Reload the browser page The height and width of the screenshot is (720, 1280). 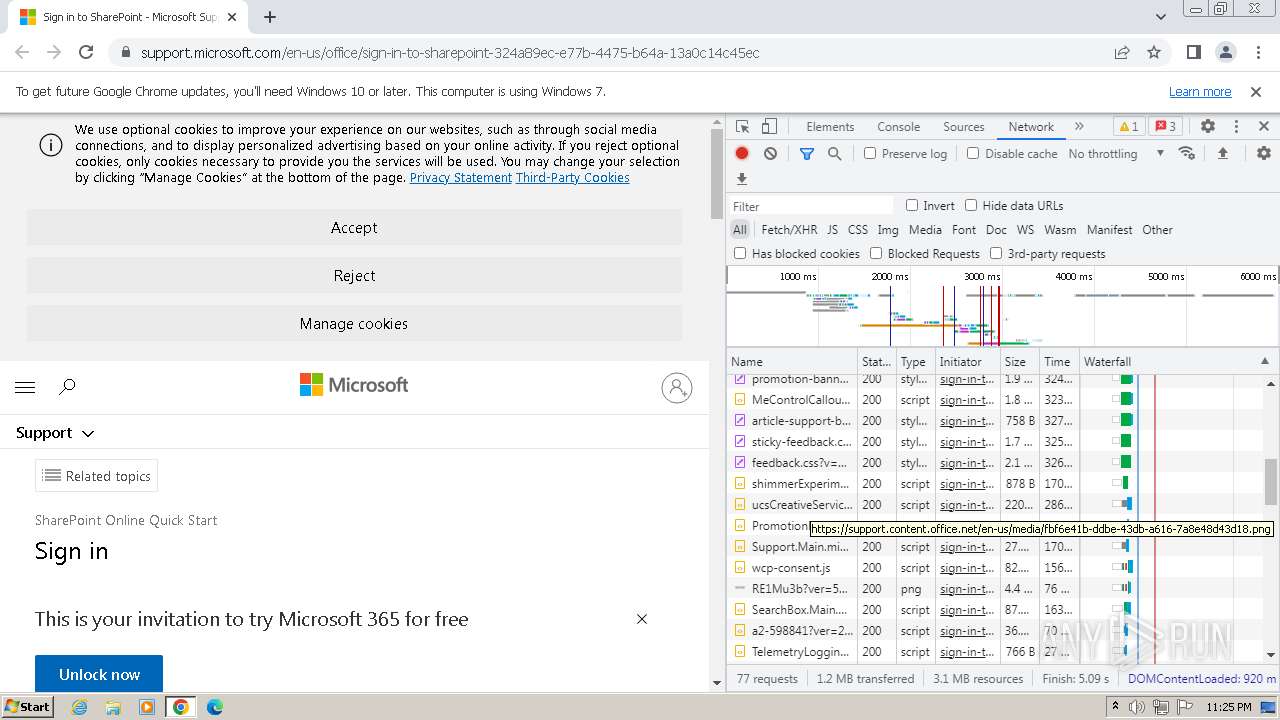click(x=86, y=52)
